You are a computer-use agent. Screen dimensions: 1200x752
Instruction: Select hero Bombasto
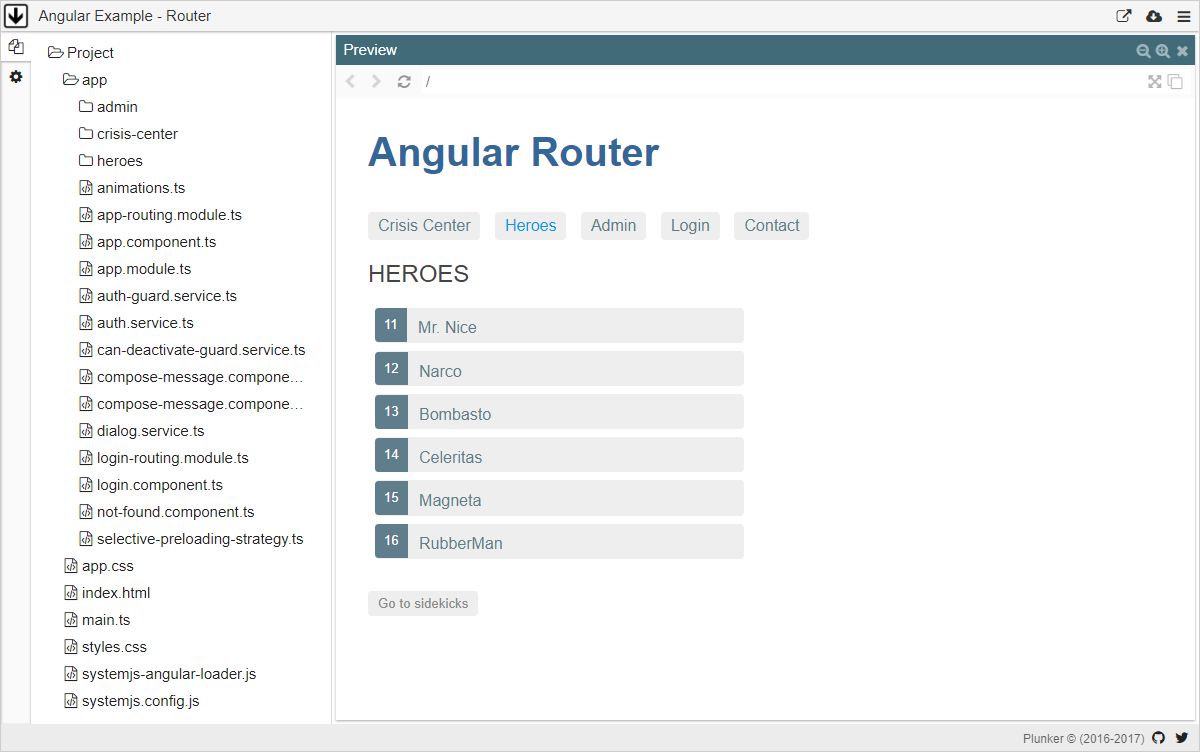tap(559, 412)
